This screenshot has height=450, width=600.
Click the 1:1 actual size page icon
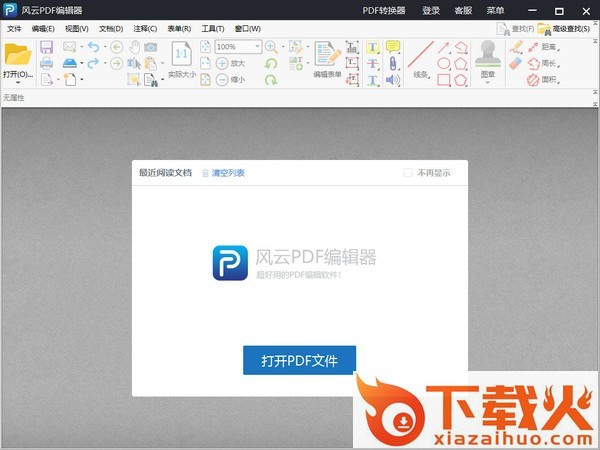click(182, 54)
